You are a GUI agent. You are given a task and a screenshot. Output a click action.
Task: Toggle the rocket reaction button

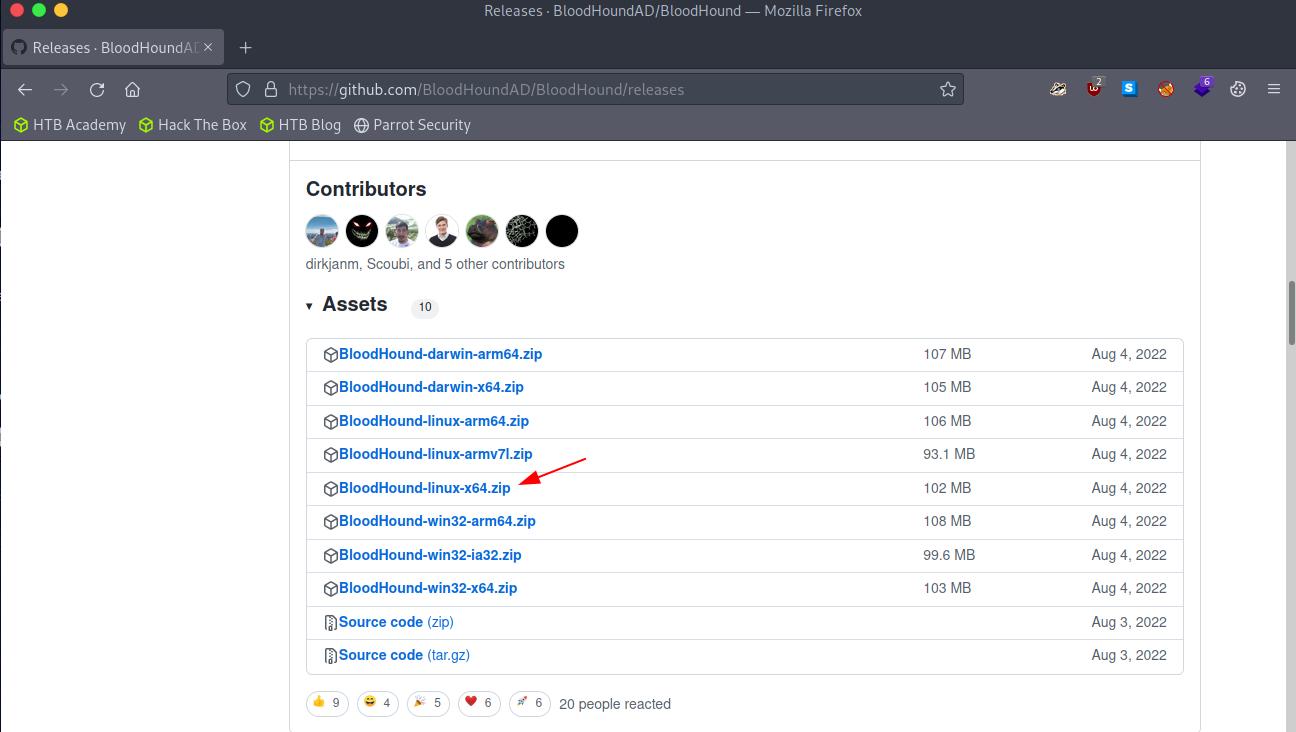(529, 703)
